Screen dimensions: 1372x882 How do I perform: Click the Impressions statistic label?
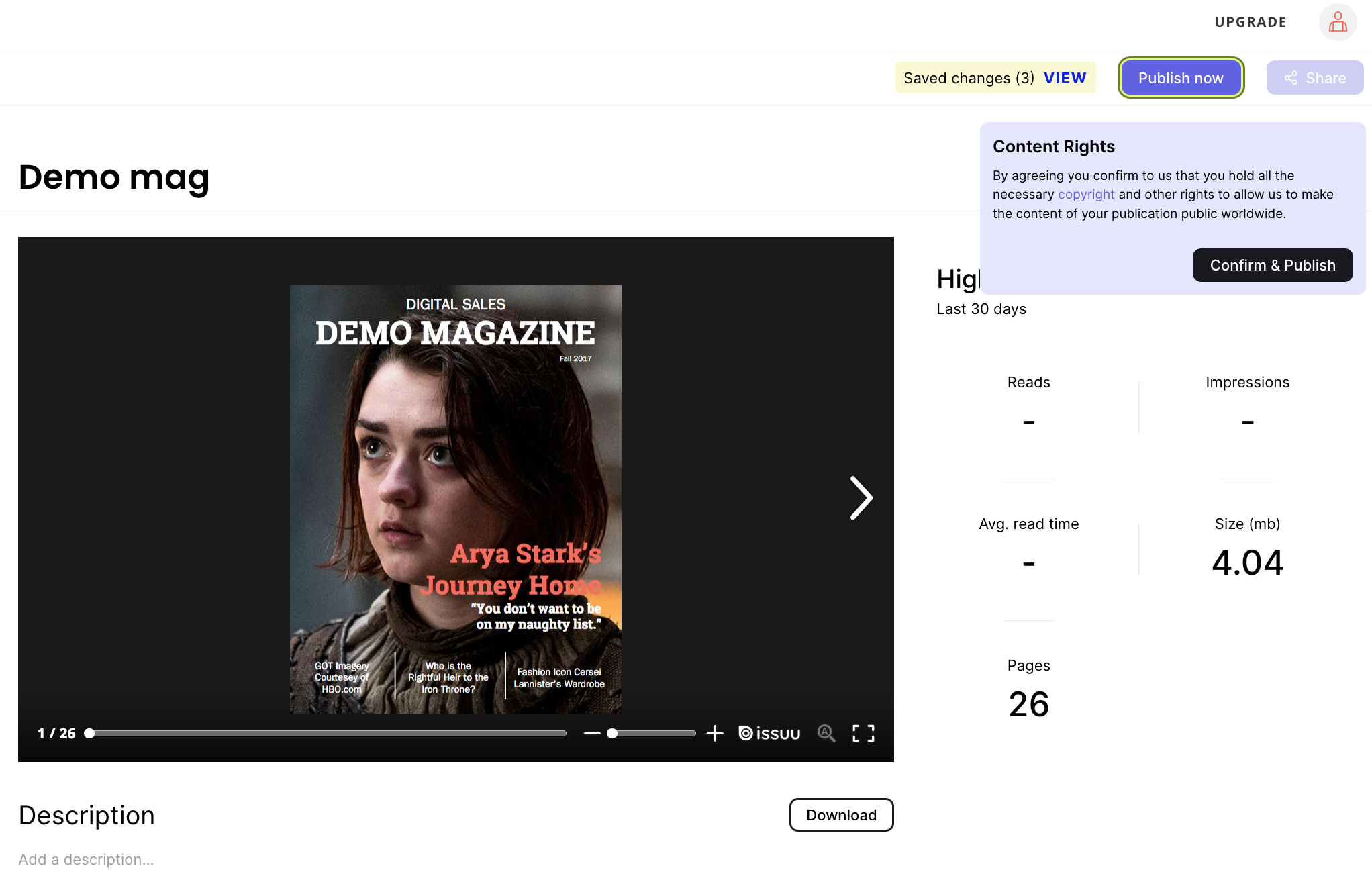pos(1247,383)
